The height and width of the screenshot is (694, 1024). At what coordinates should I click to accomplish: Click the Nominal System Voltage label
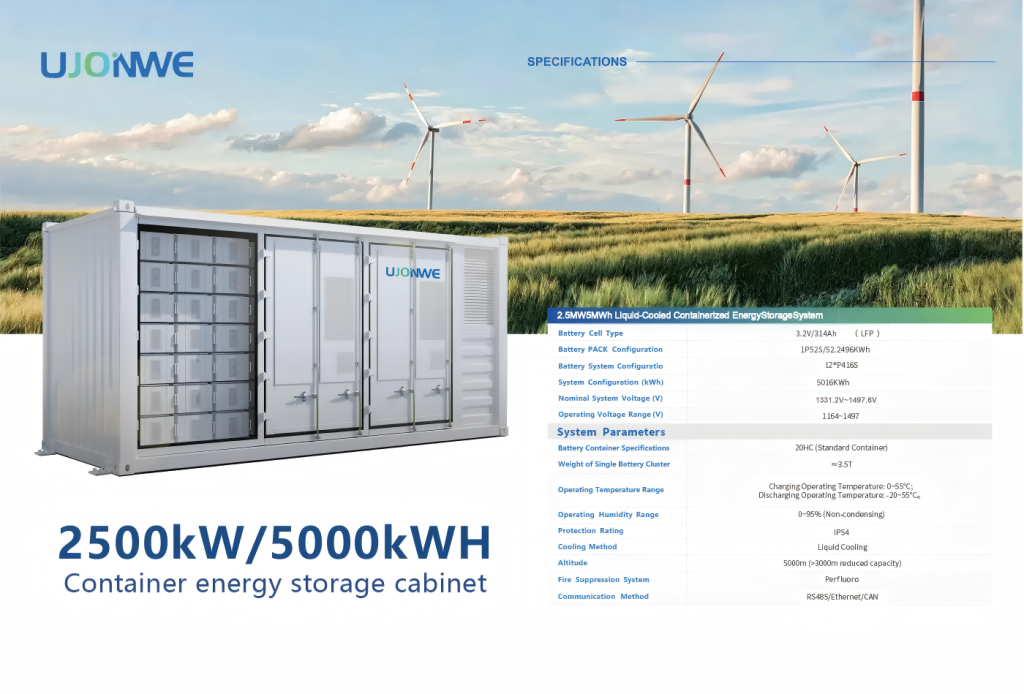tap(610, 398)
